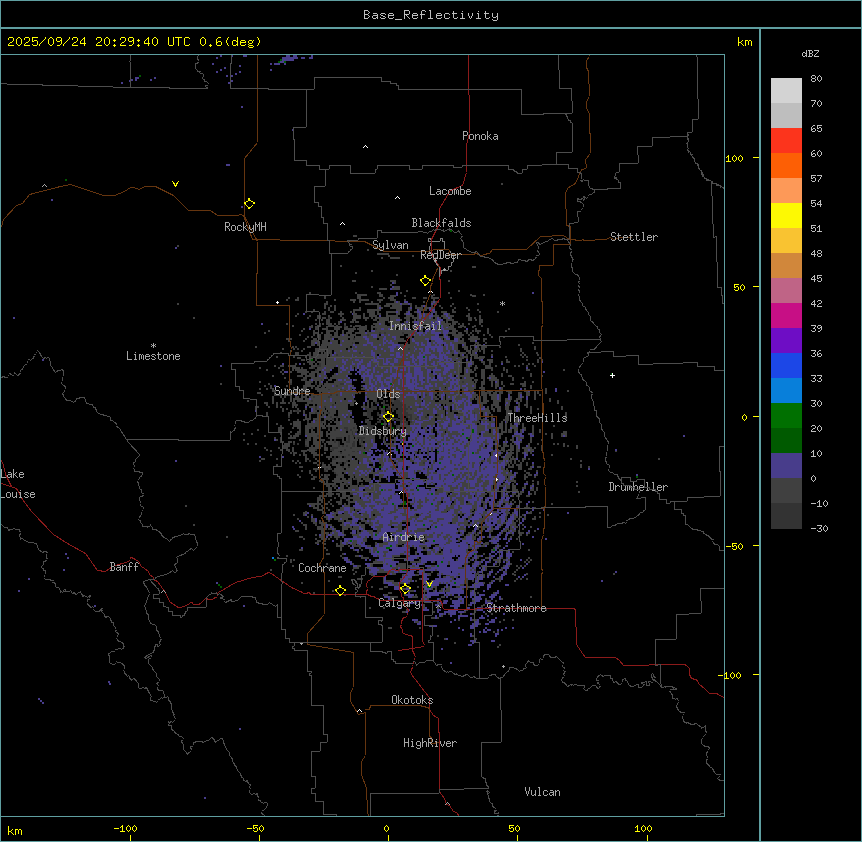Select the asterisk marker above Limestone

point(153,345)
